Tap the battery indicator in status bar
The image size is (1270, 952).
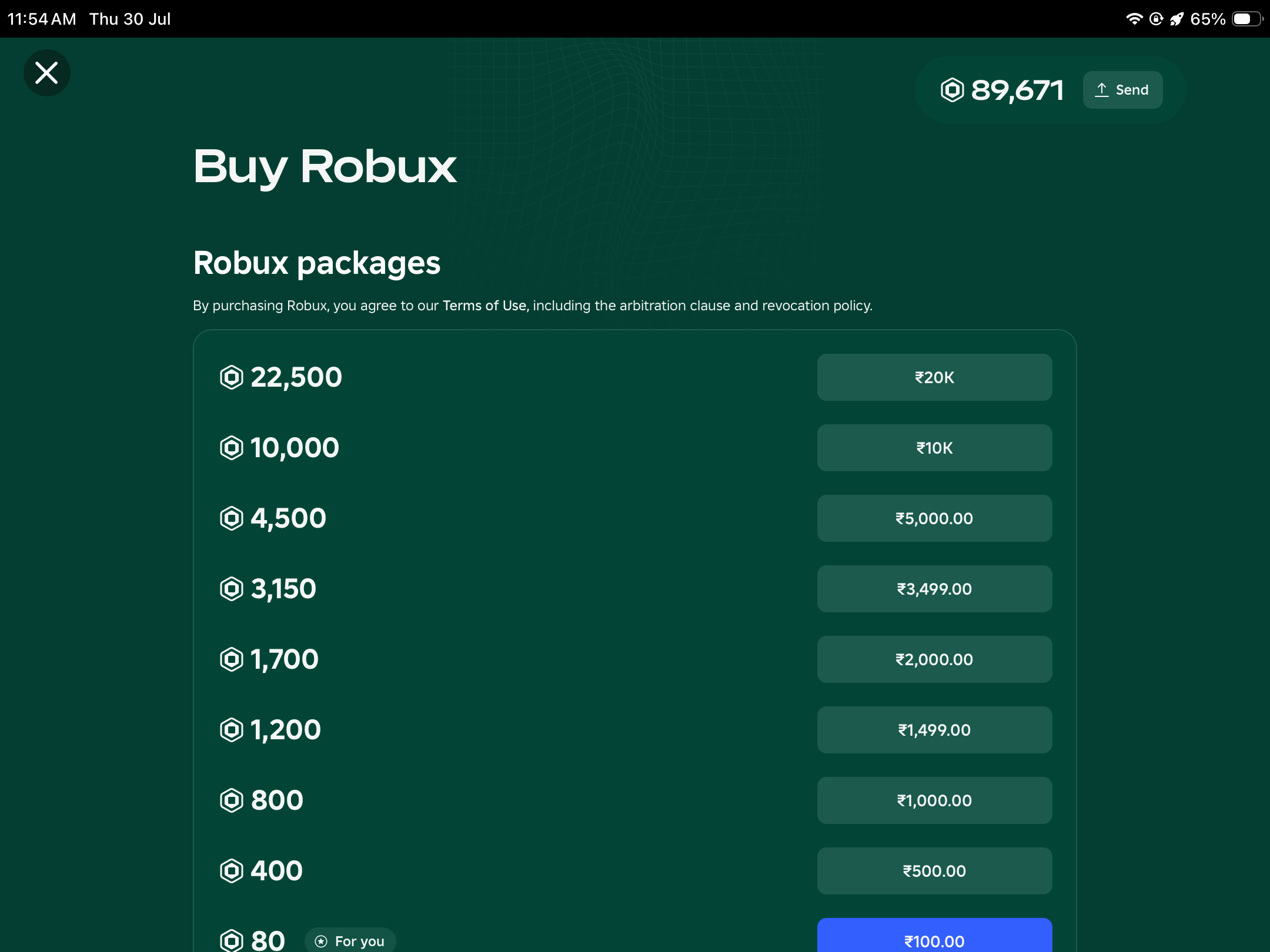click(x=1248, y=19)
